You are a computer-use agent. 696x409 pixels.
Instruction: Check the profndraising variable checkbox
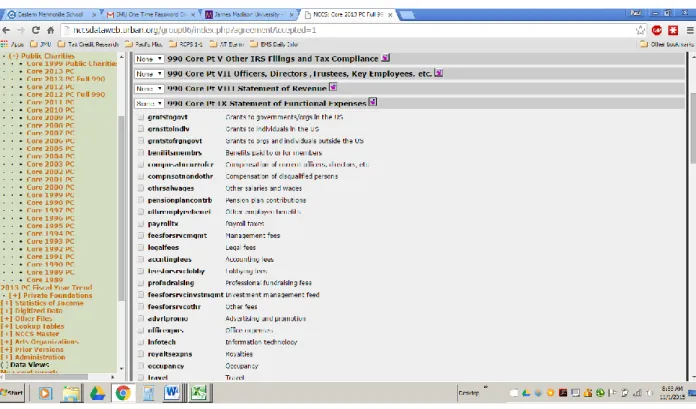[x=141, y=283]
